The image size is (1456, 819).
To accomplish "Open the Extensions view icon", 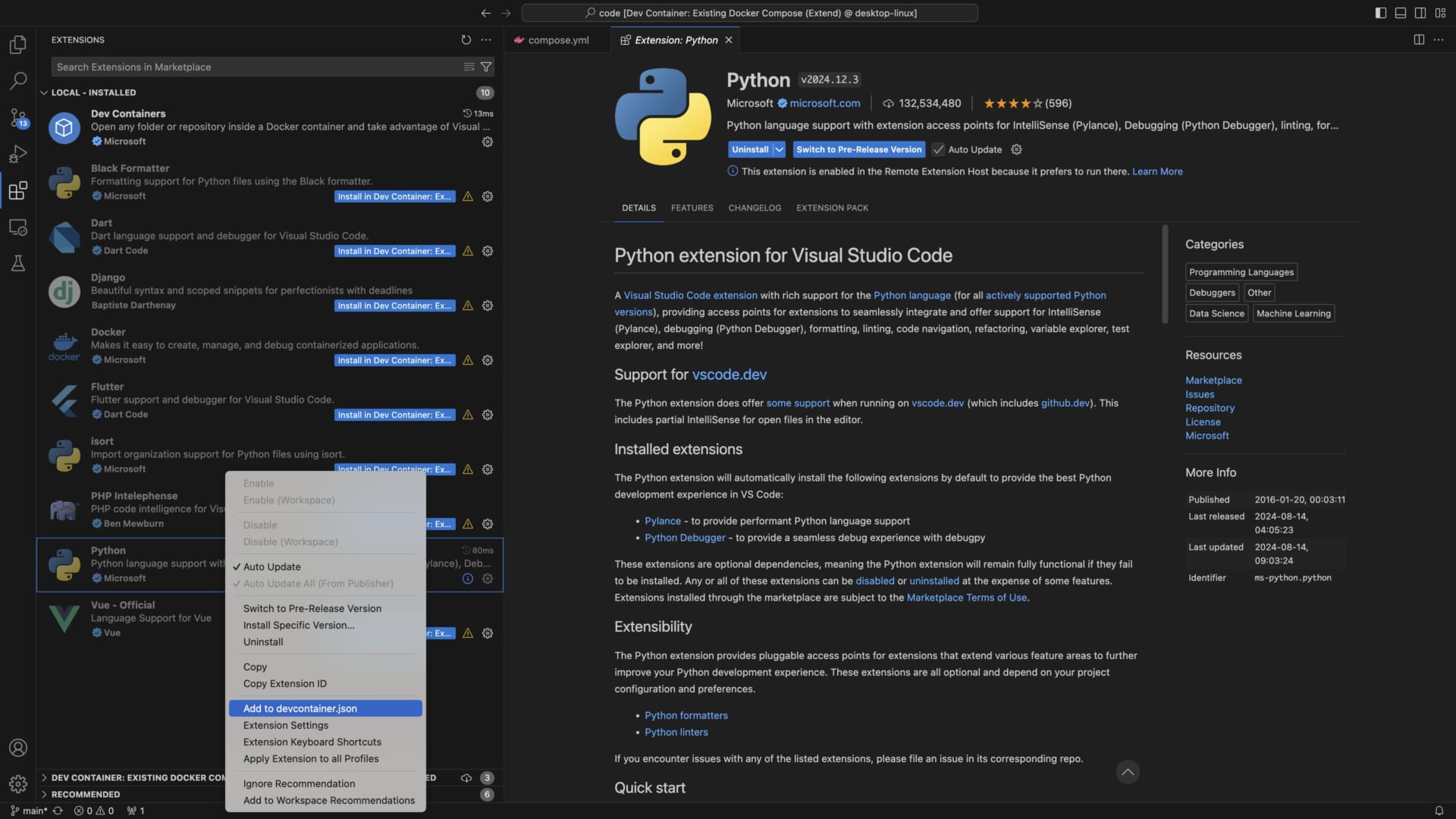I will tap(18, 190).
